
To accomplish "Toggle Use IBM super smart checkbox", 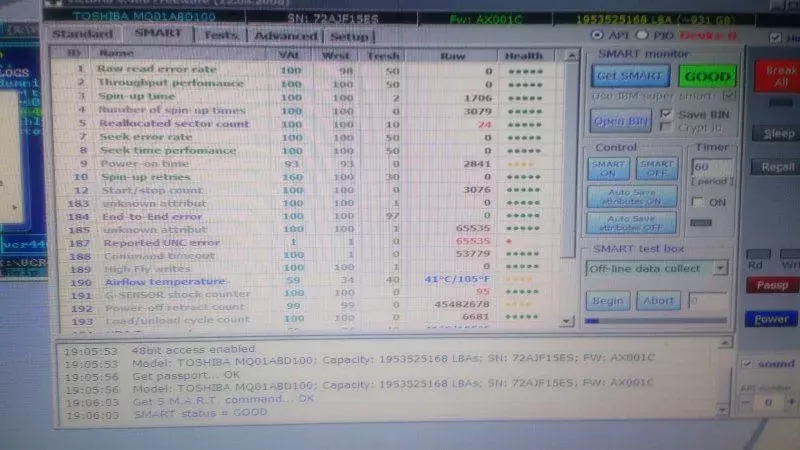I will [x=729, y=95].
